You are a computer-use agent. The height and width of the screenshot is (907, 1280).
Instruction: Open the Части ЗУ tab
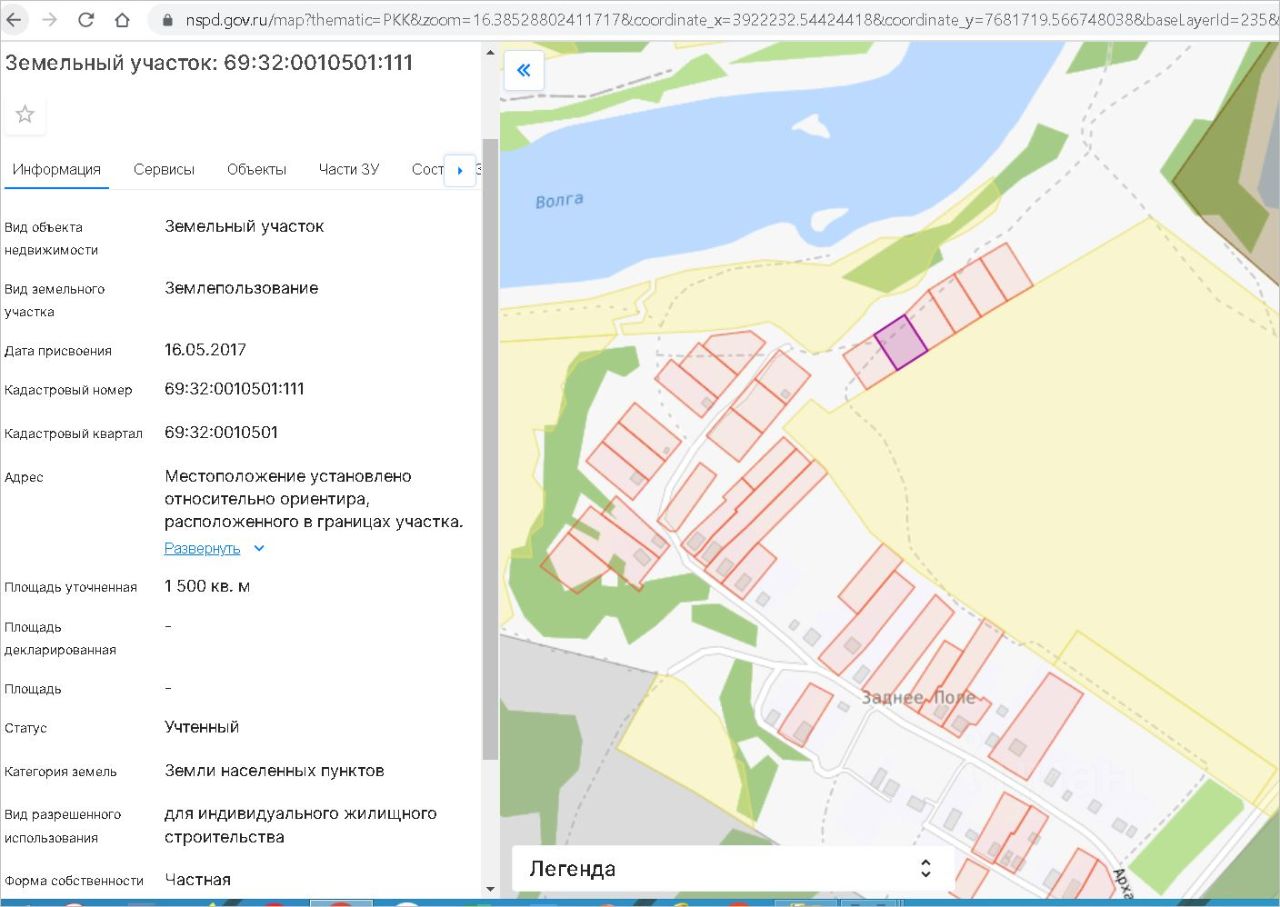tap(349, 169)
